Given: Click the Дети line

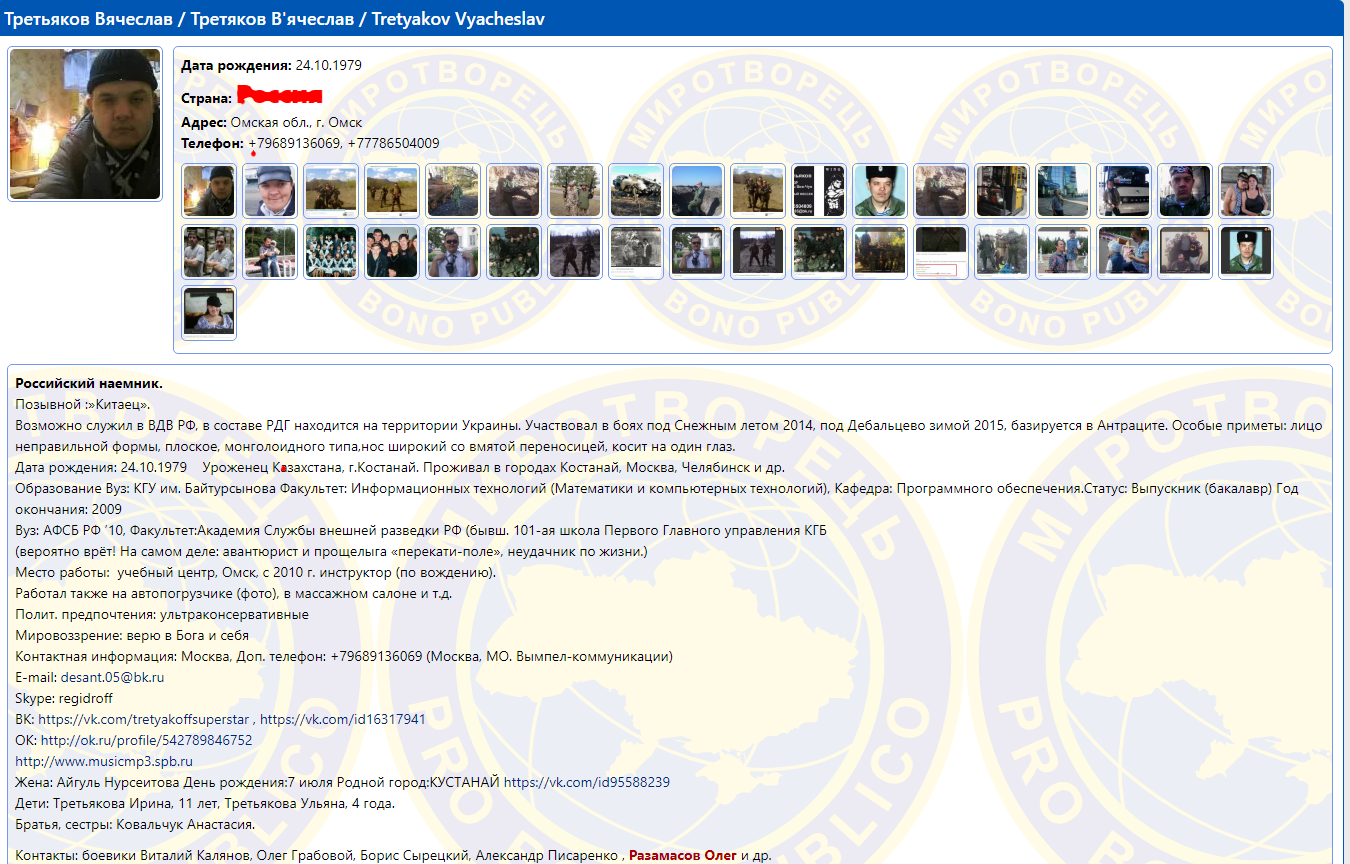Looking at the screenshot, I should point(205,803).
